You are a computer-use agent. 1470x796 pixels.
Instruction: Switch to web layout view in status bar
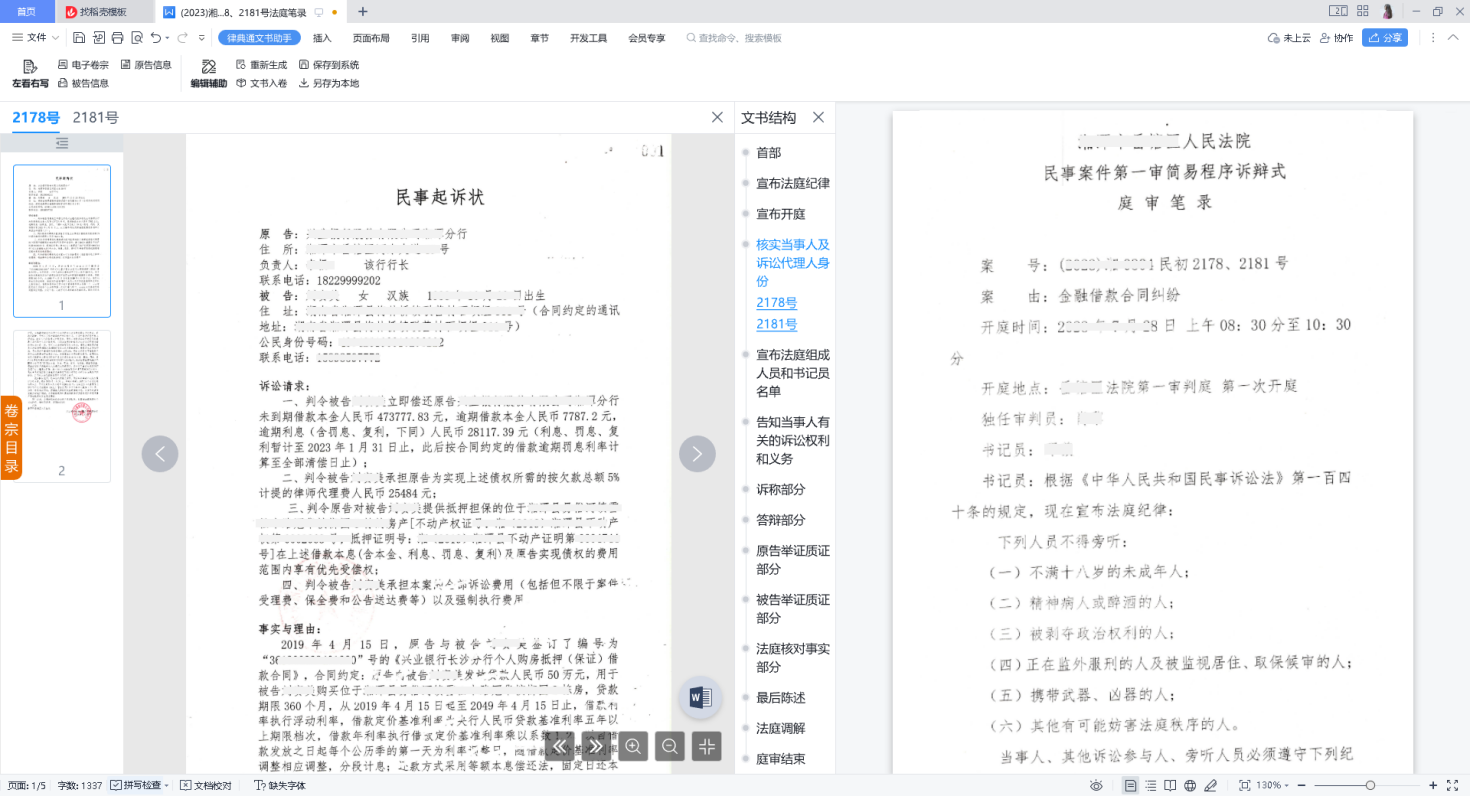click(1191, 786)
